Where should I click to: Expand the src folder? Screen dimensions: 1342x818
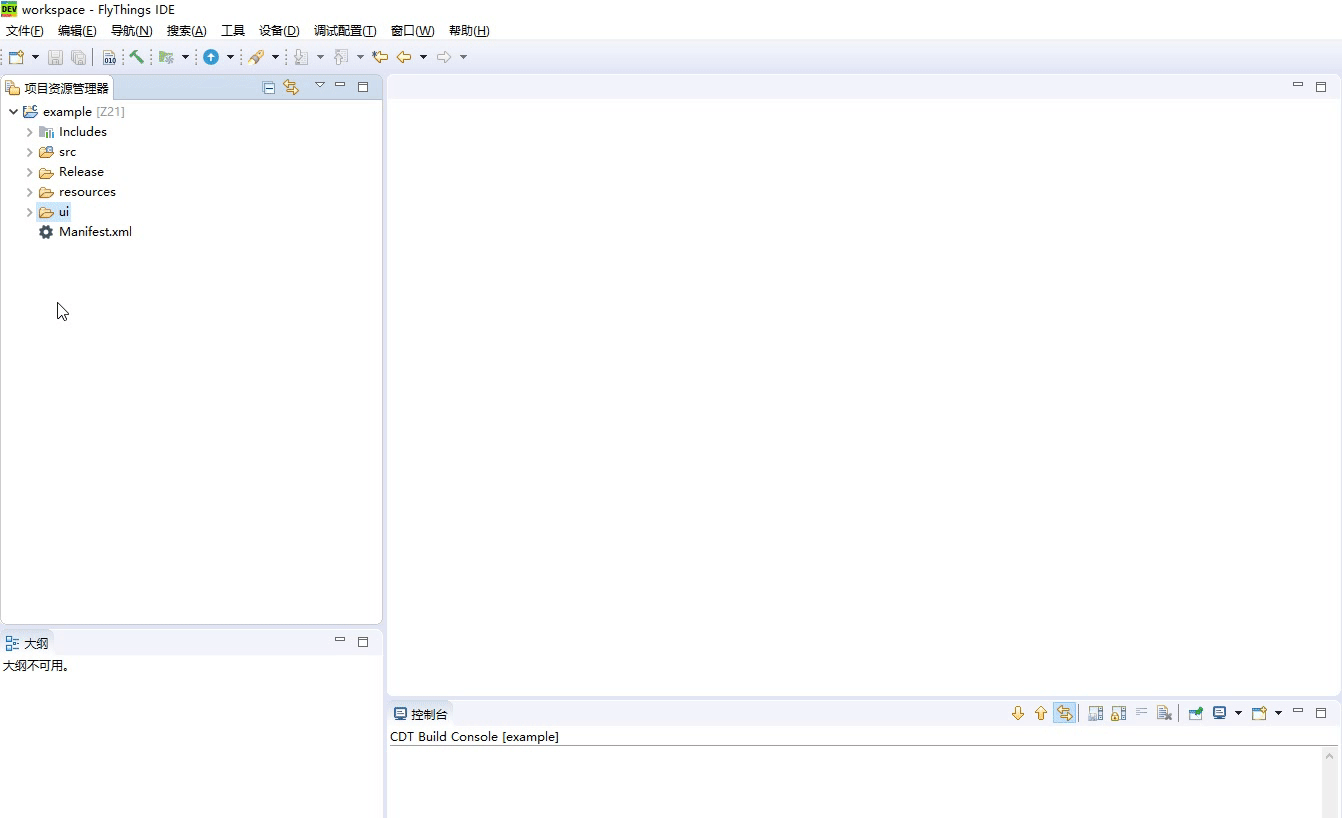click(x=29, y=152)
